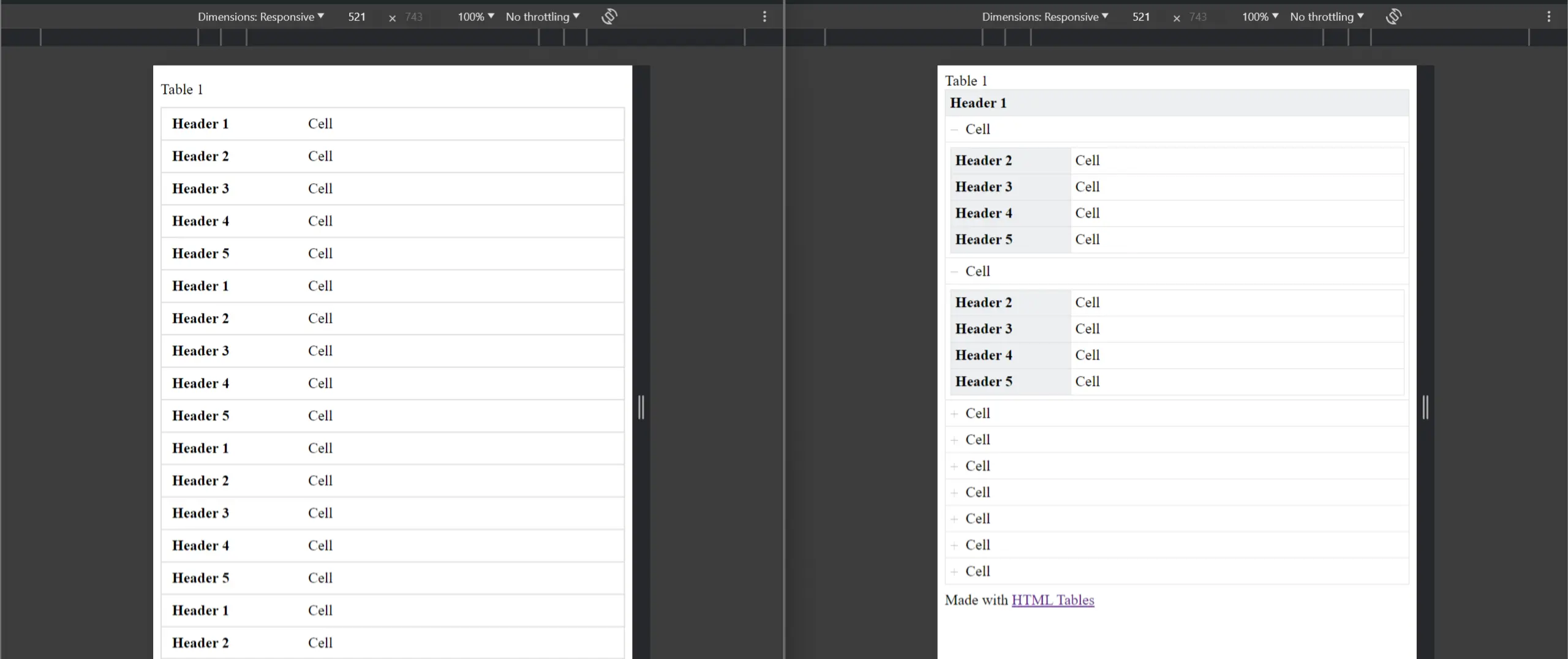This screenshot has width=1568, height=659.
Task: Expand the second collapsed Cell row plus icon
Action: (x=954, y=440)
